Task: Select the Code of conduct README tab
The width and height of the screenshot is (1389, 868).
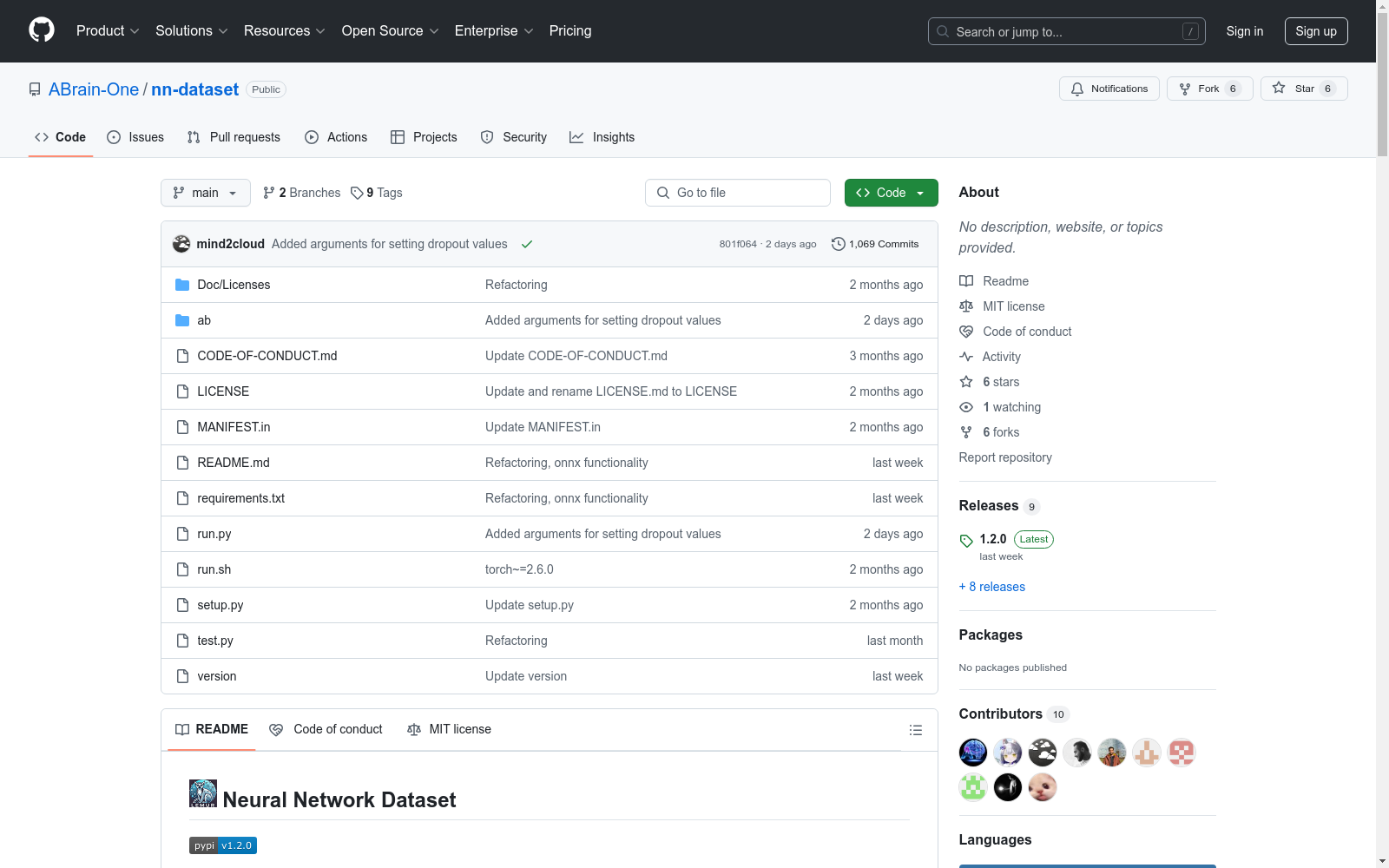Action: [326, 729]
